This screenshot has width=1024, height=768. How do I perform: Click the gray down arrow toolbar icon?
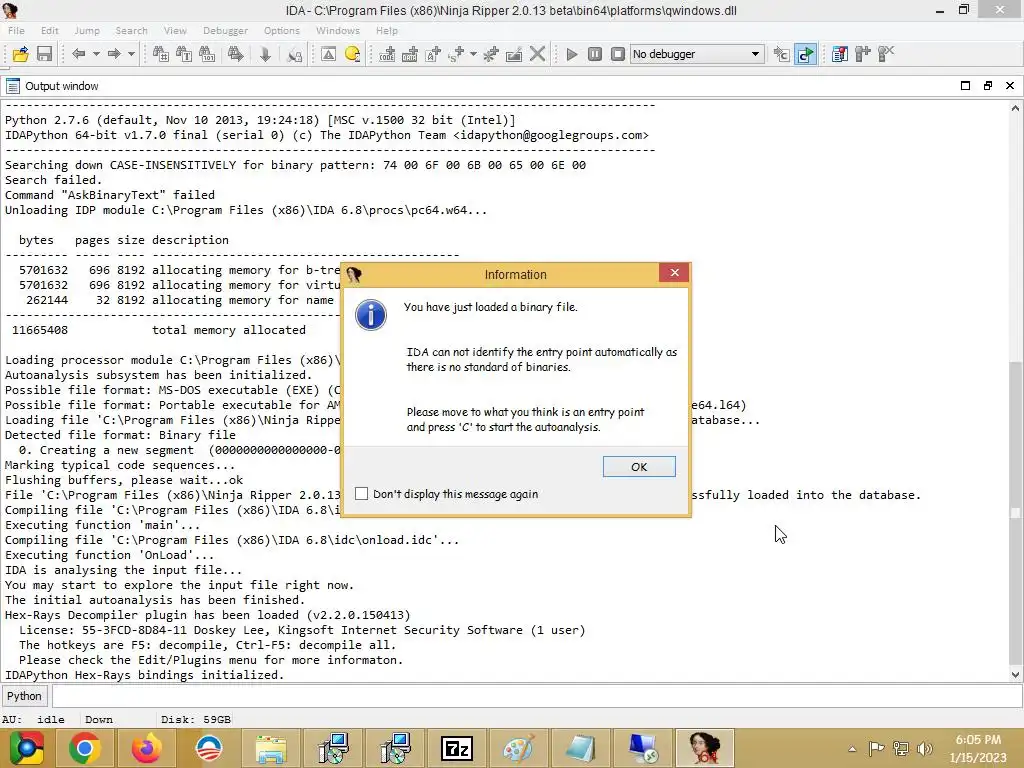[x=265, y=54]
